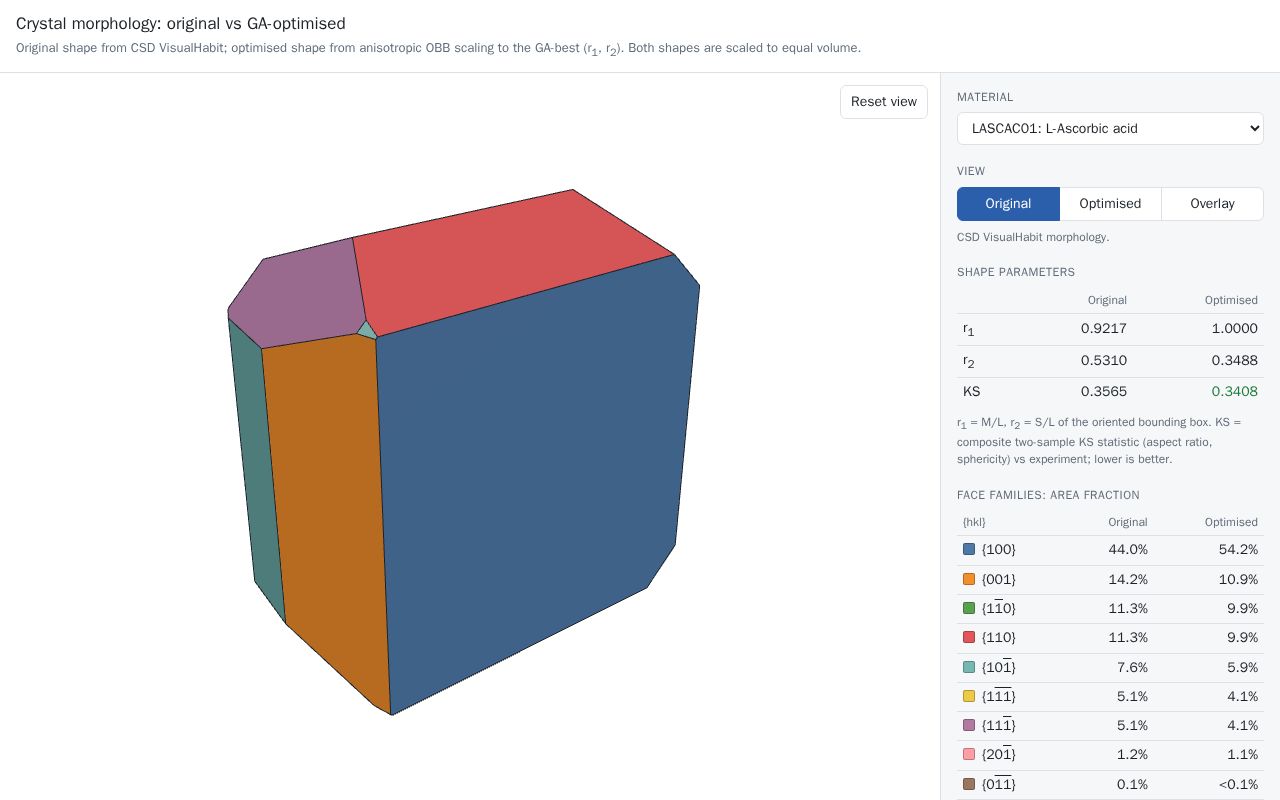Image resolution: width=1280 pixels, height=800 pixels.
Task: Click the {10-1} original area 7.6%
Action: 1132,667
